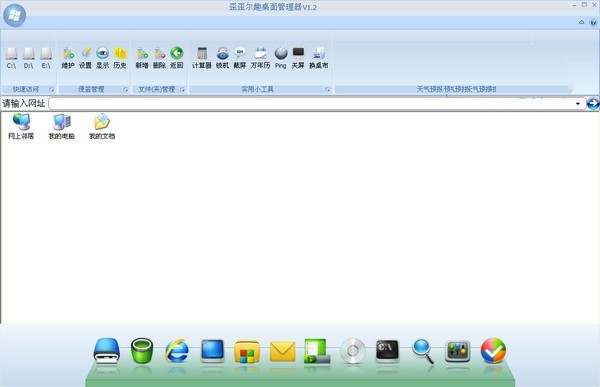Image resolution: width=600 pixels, height=387 pixels.
Task: Expand the 便签管理 group launcher
Action: [x=126, y=90]
